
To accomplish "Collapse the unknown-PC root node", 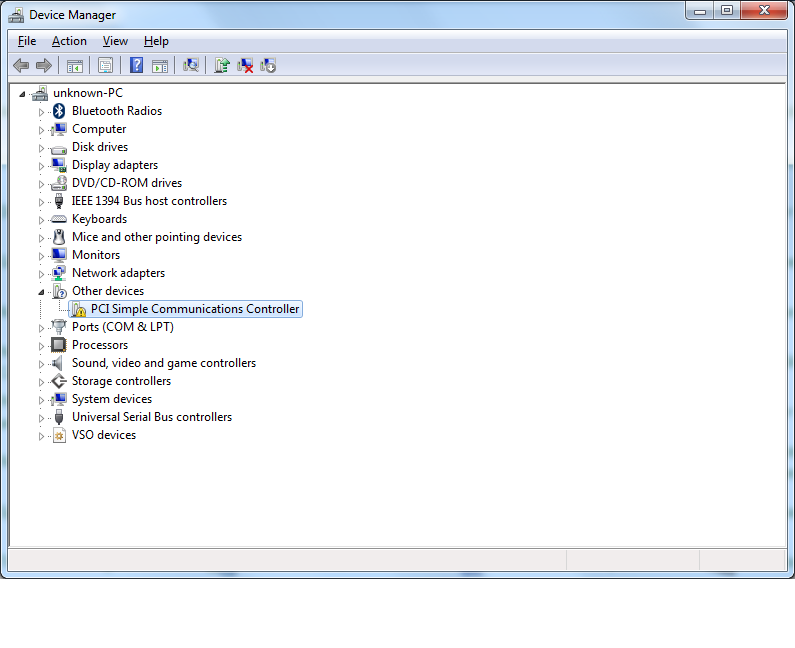I will [22, 94].
